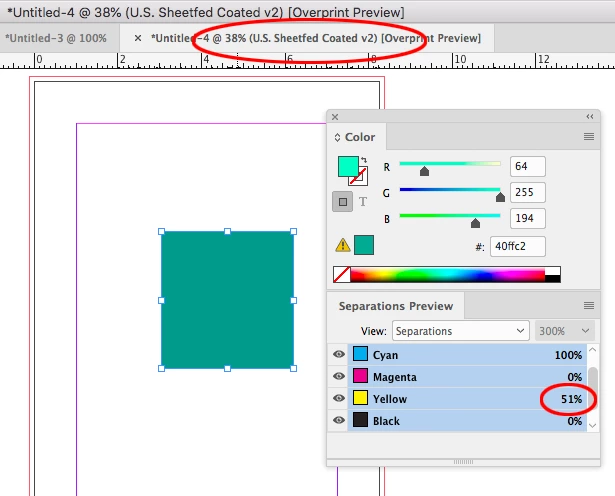Screen dimensions: 615x496
Task: Open the 300% ink limit dropdown
Action: coord(565,331)
